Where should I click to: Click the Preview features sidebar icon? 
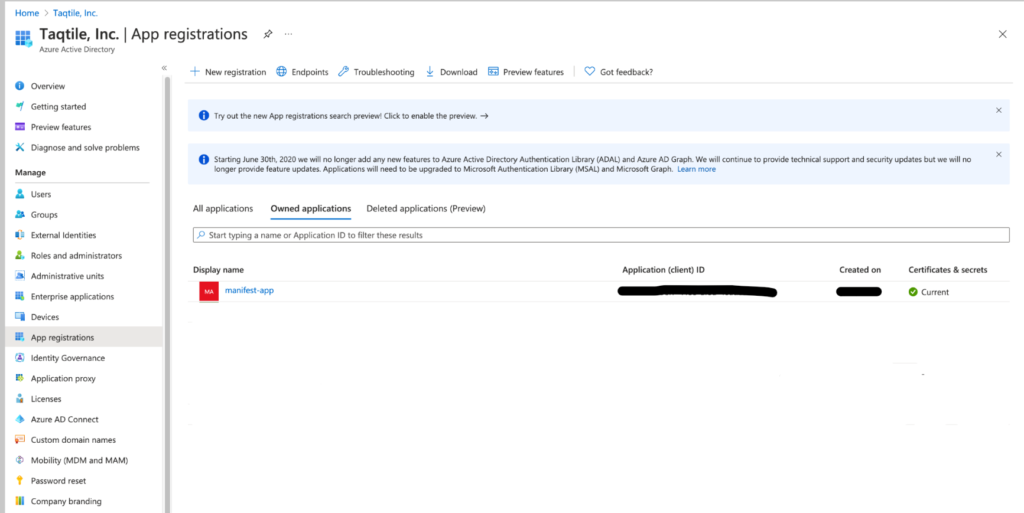click(20, 127)
